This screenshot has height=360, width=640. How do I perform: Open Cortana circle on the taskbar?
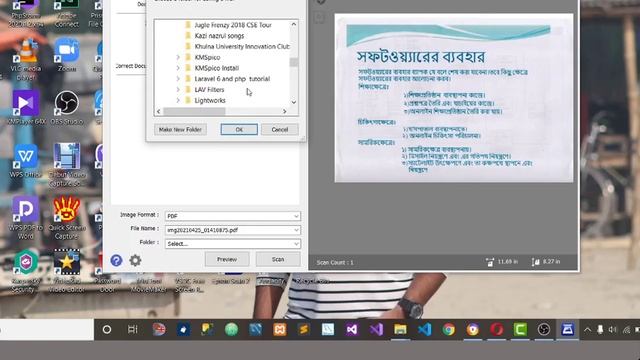pyautogui.click(x=107, y=329)
